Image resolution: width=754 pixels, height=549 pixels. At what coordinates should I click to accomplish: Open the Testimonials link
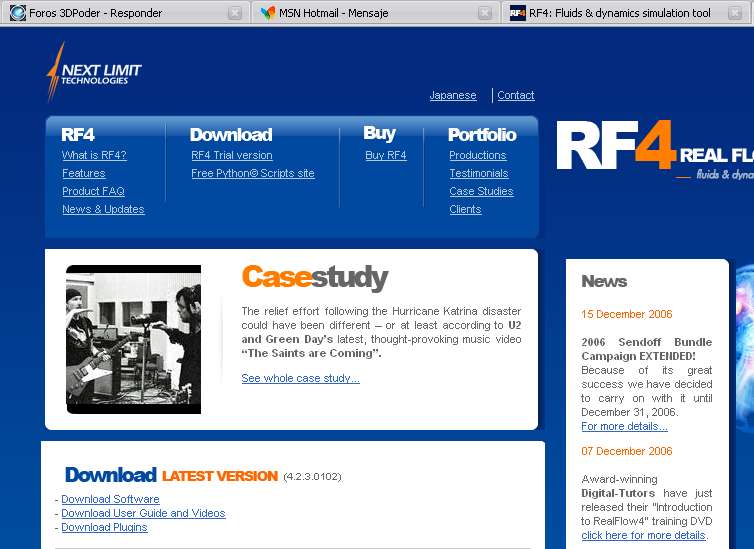click(479, 173)
